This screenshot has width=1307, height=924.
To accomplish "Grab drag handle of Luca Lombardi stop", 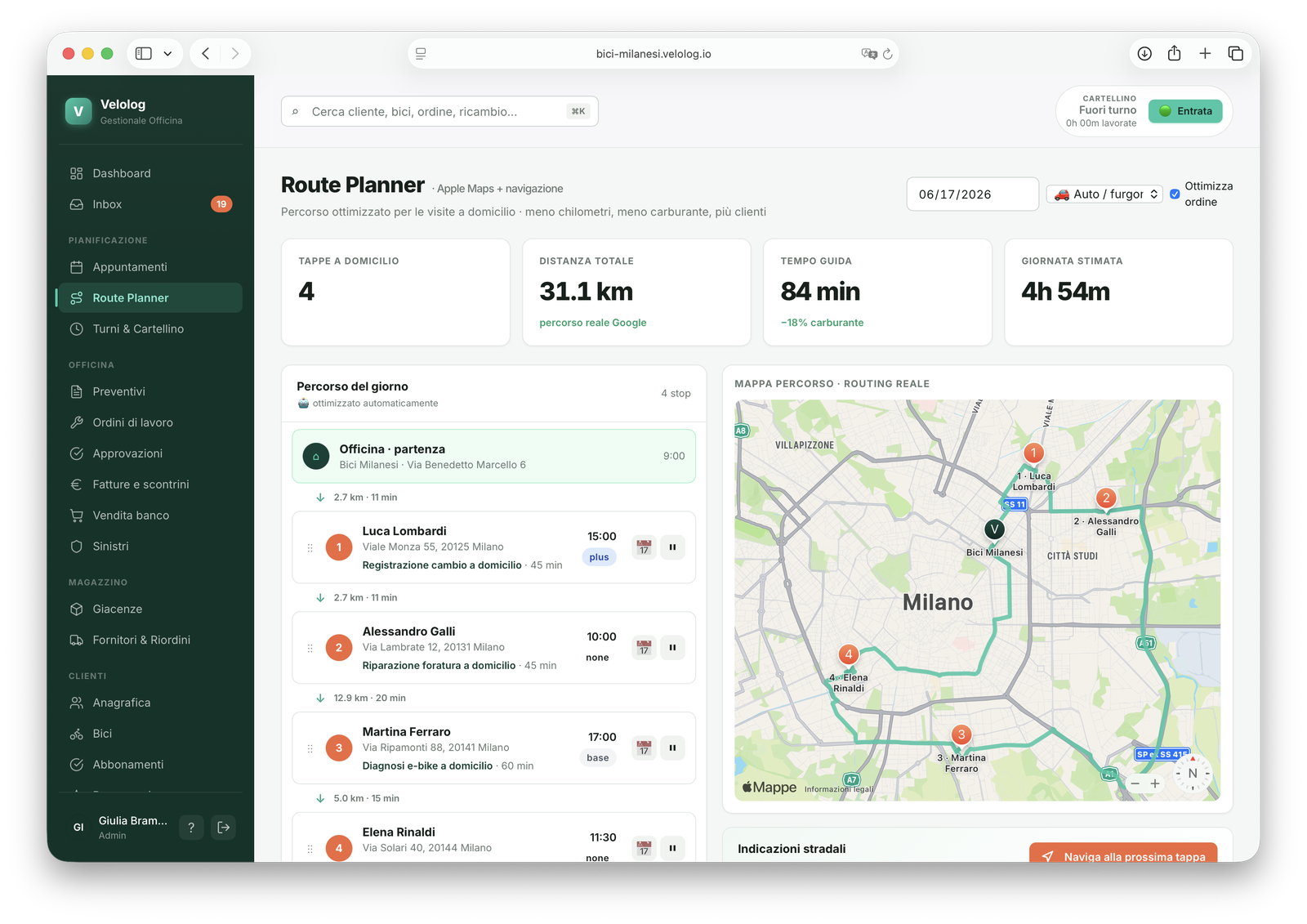I will tap(310, 547).
